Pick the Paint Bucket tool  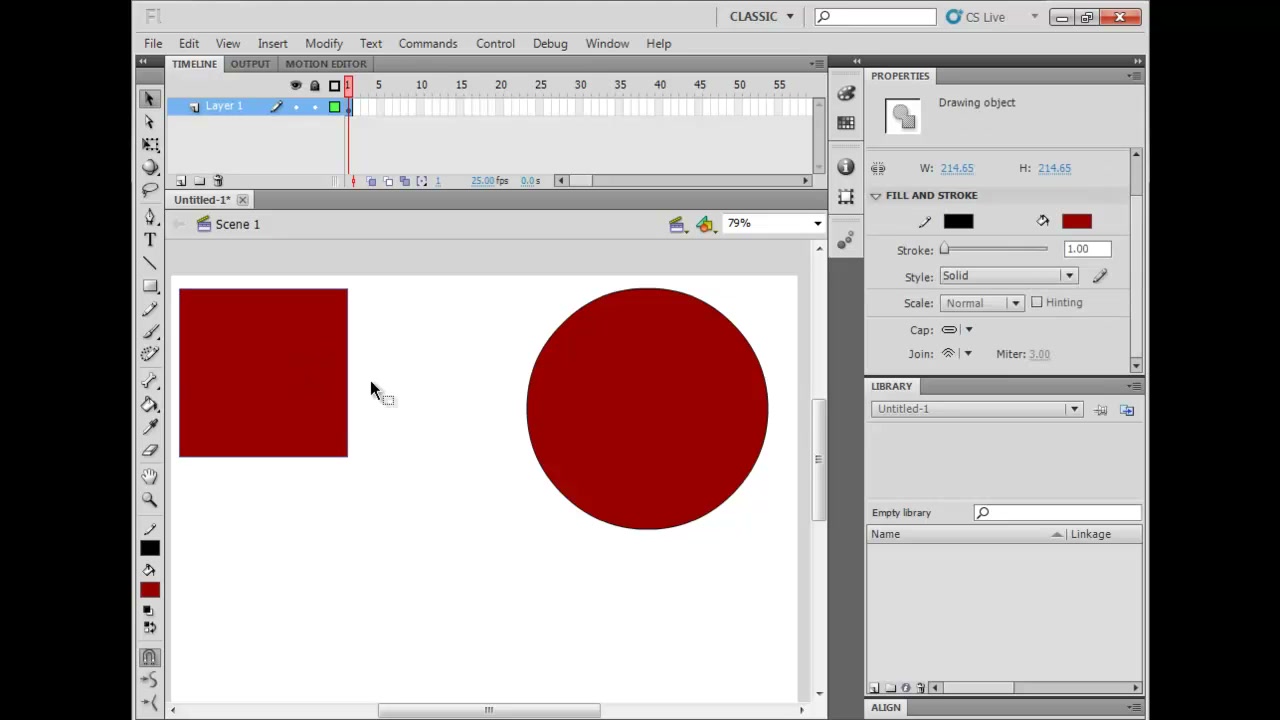coord(150,405)
